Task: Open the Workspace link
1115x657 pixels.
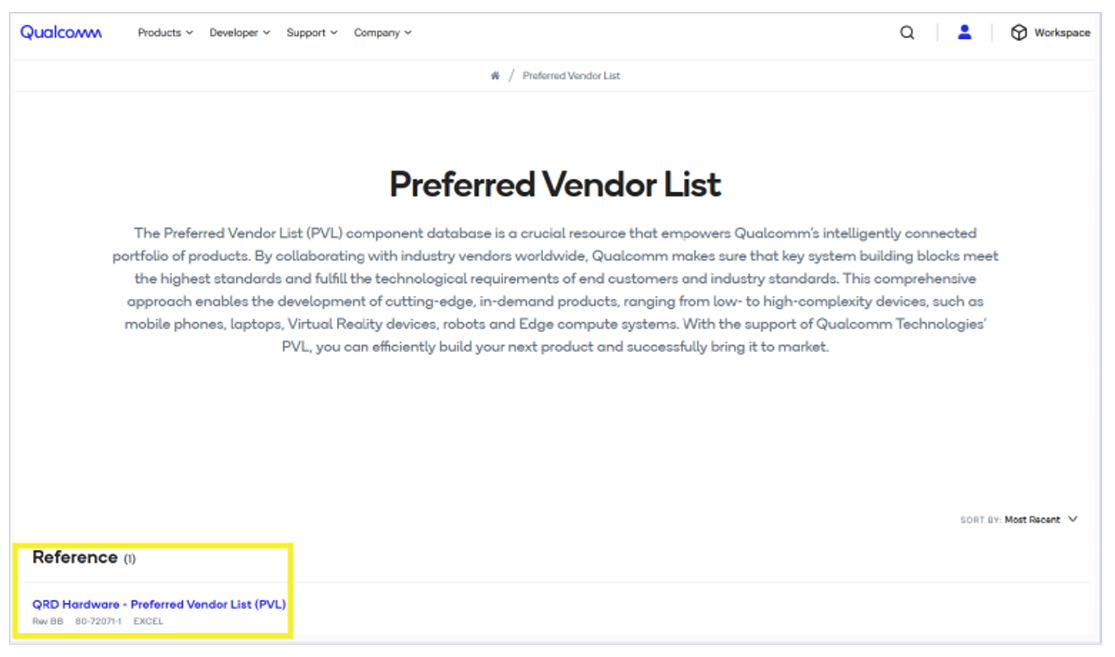Action: coord(1062,33)
